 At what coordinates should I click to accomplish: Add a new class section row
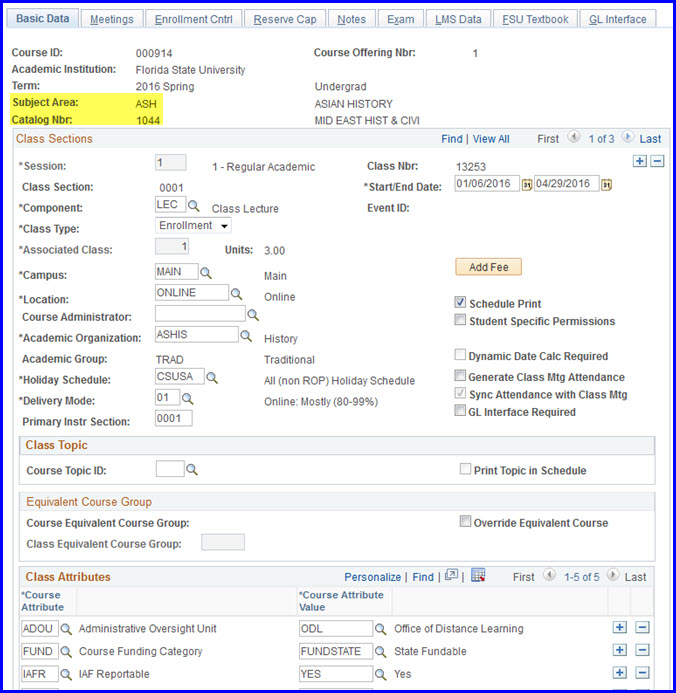tap(640, 161)
